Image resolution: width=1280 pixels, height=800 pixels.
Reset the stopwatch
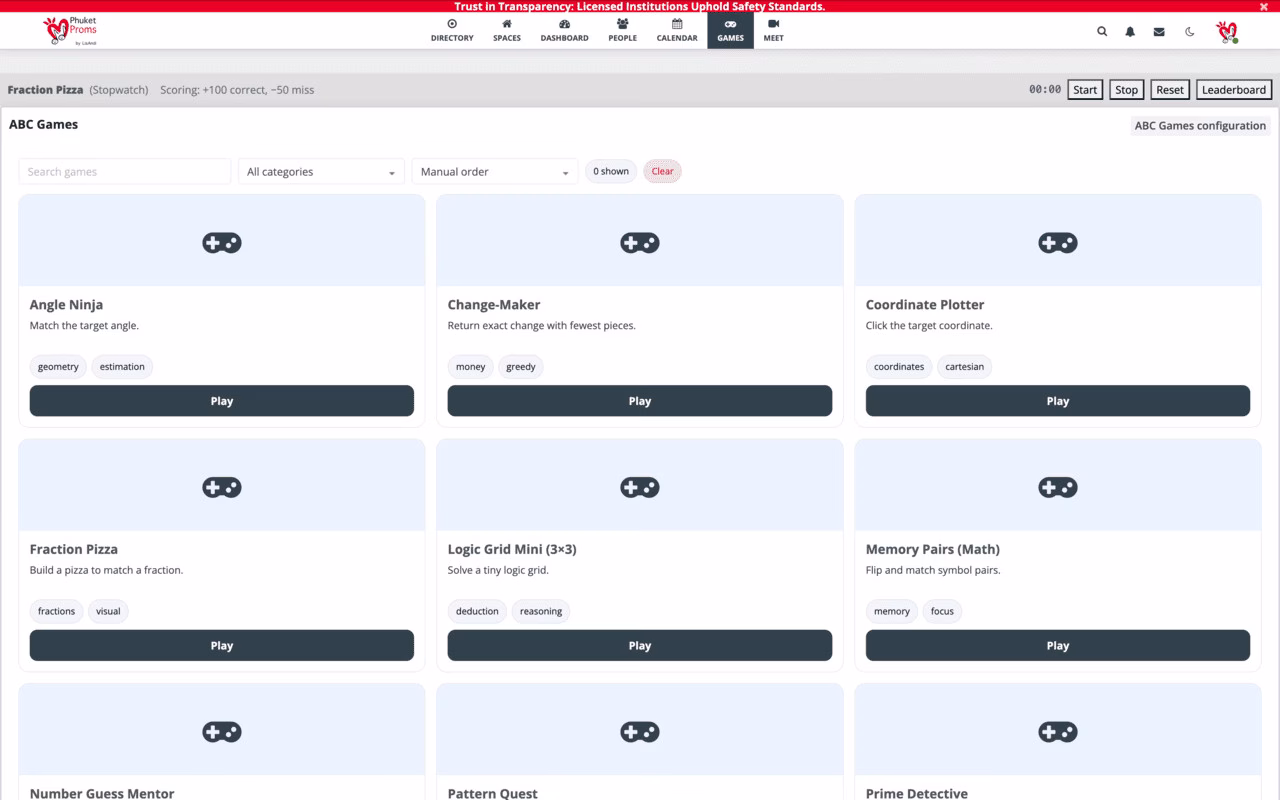[1170, 90]
